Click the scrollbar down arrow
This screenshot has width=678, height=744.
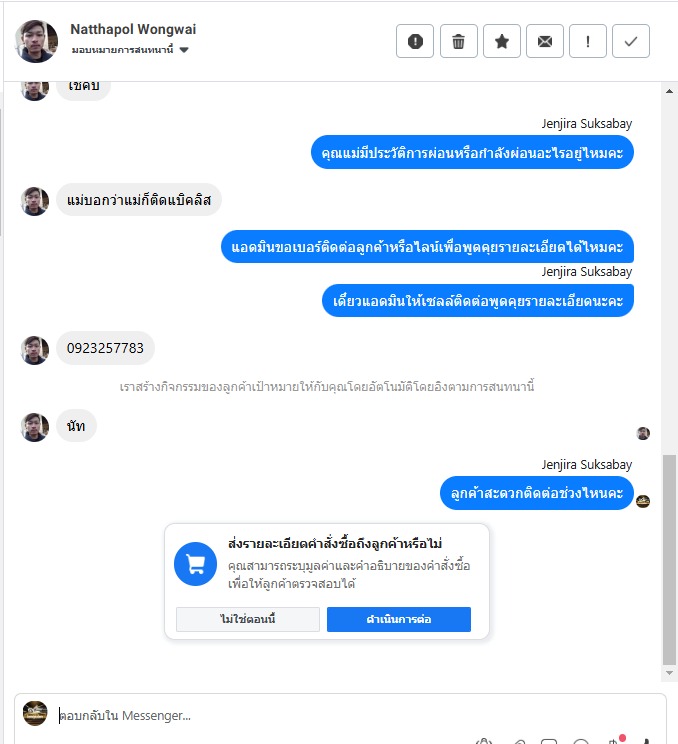click(x=669, y=673)
